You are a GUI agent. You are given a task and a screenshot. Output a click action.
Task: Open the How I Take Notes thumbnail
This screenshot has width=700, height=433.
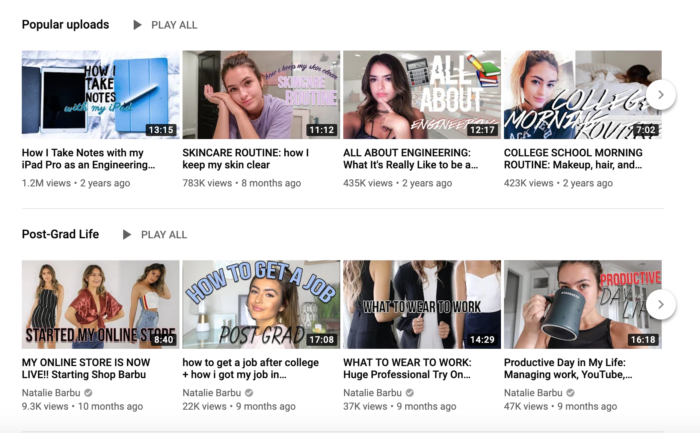(100, 95)
